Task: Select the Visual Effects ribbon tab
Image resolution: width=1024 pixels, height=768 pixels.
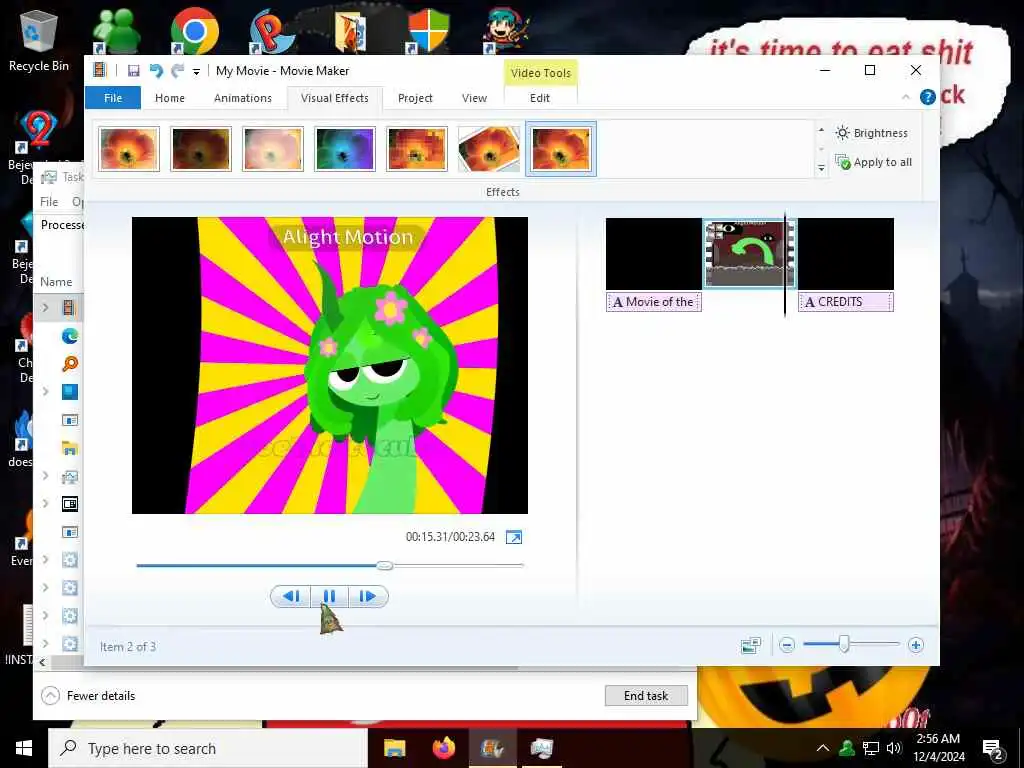Action: (334, 98)
